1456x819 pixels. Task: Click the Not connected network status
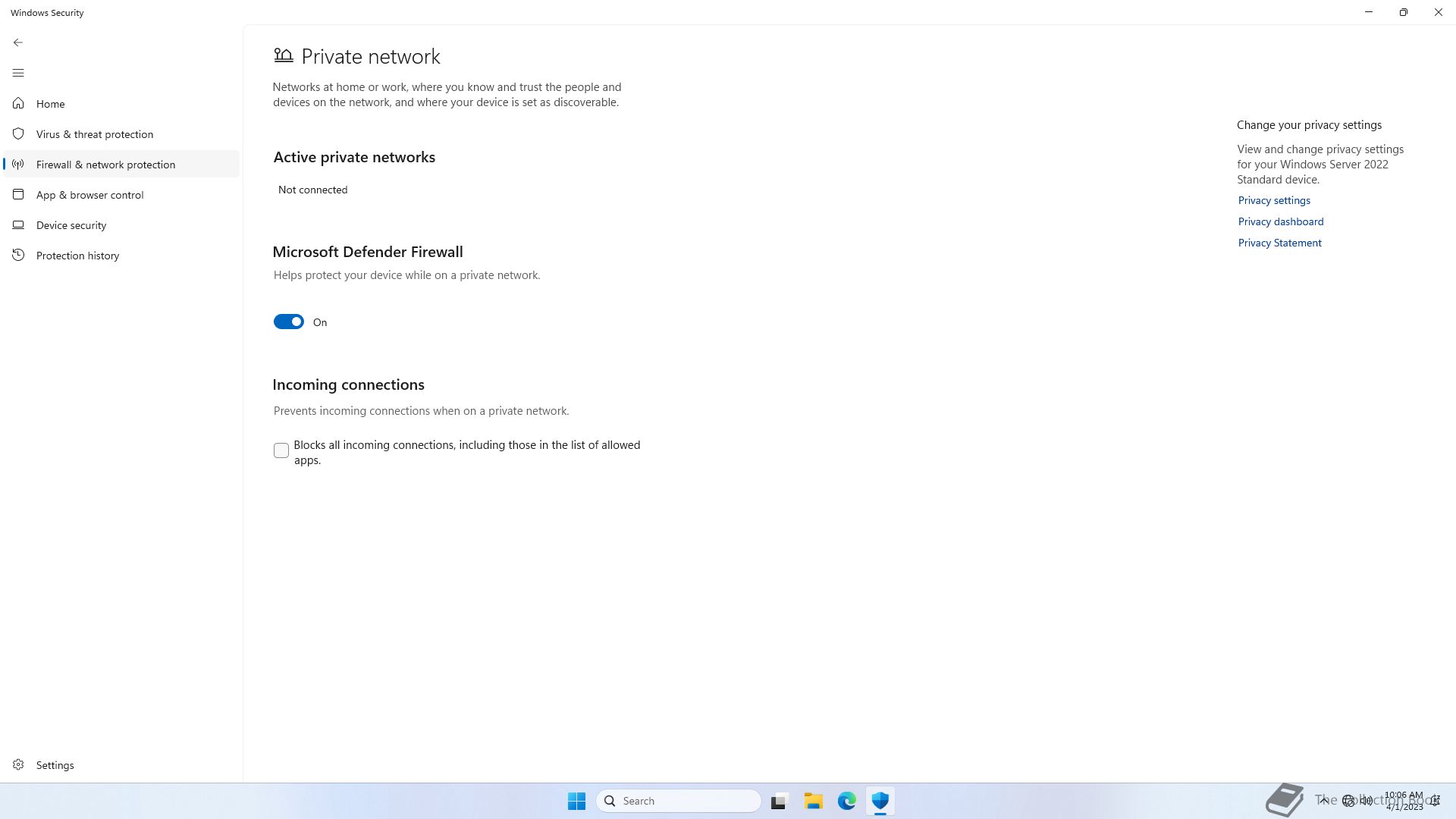pos(312,190)
